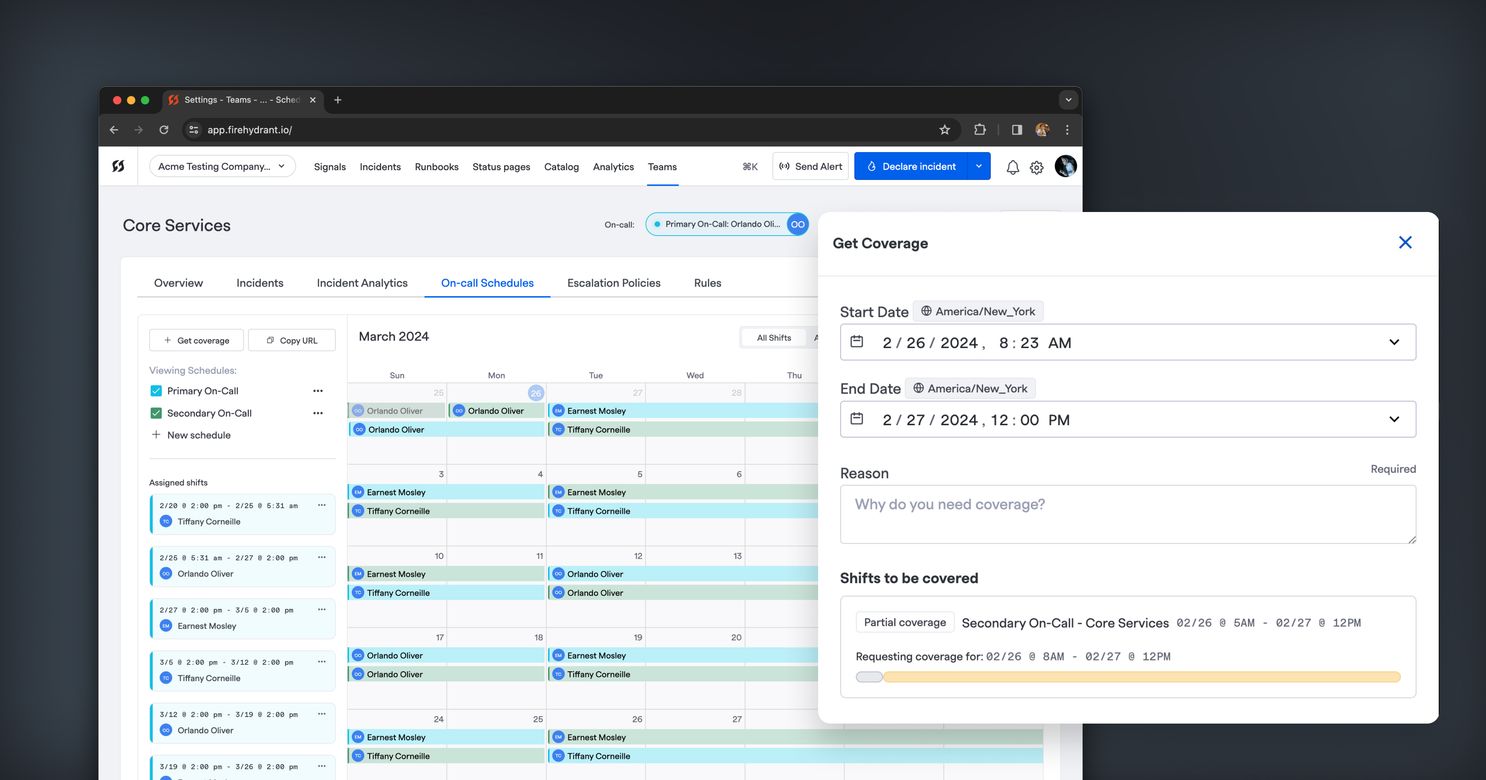
Task: Switch to Escalation Policies tab
Action: [614, 283]
